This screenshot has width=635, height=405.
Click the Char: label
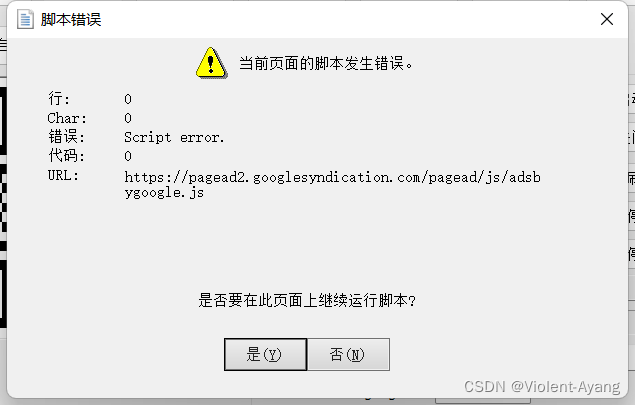(67, 118)
